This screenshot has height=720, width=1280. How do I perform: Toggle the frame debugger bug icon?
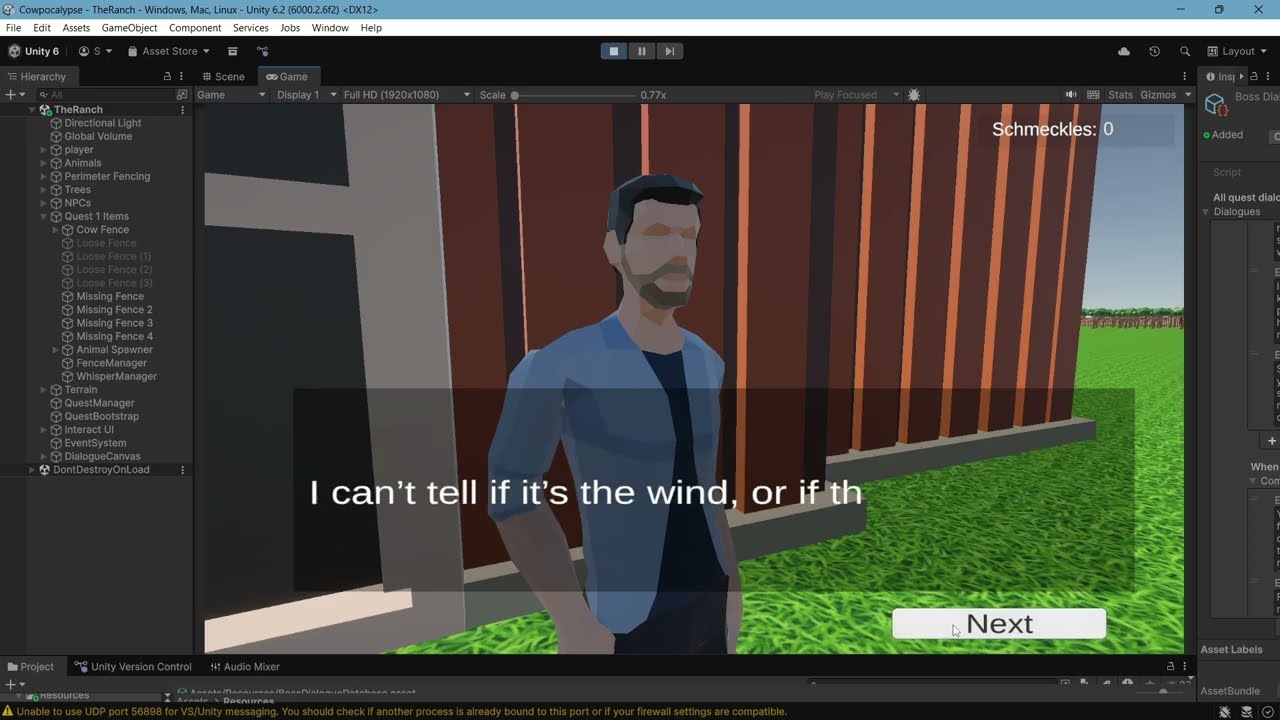pos(913,94)
